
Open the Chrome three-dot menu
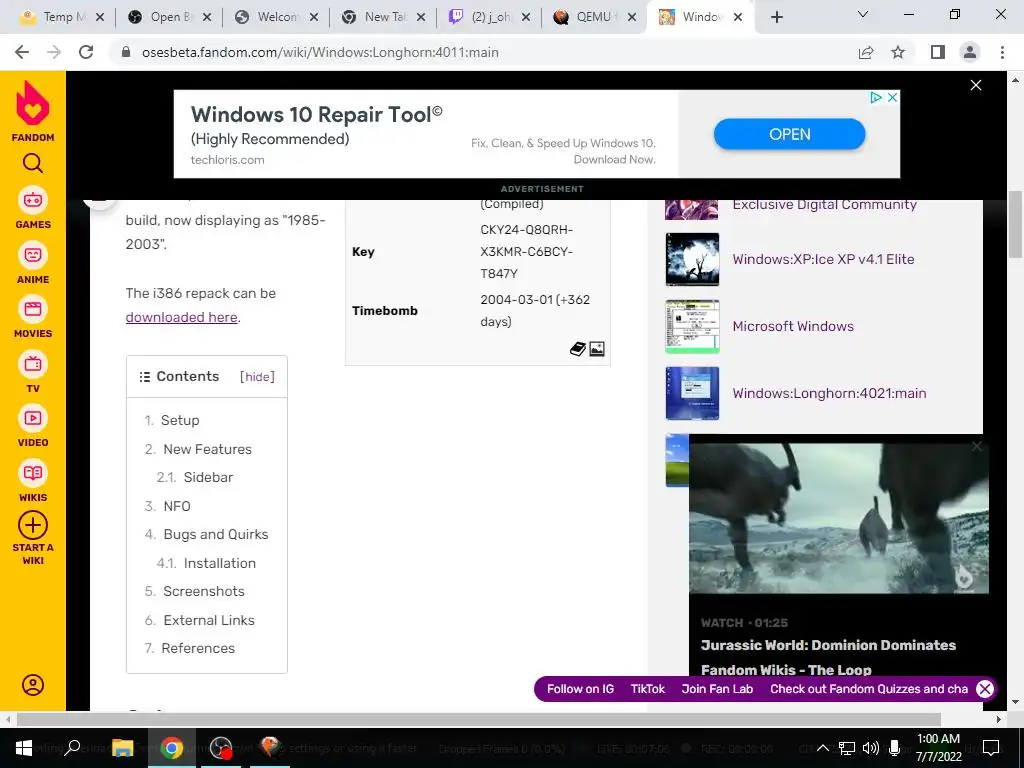point(1002,52)
